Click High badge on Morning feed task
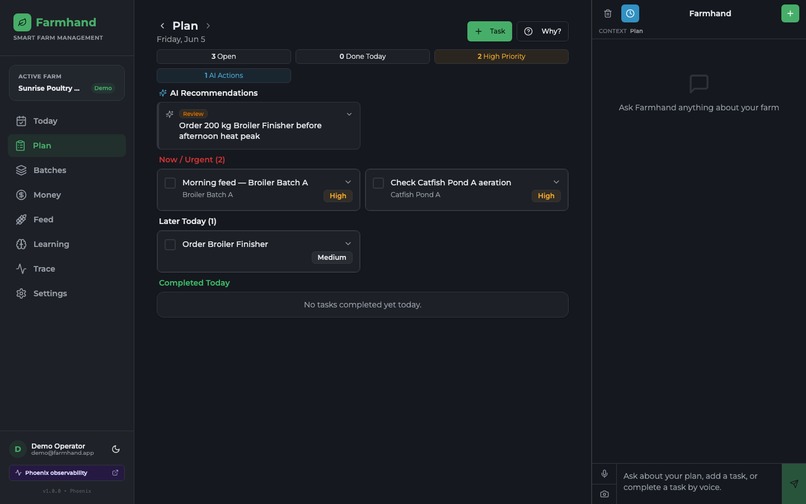 point(338,196)
